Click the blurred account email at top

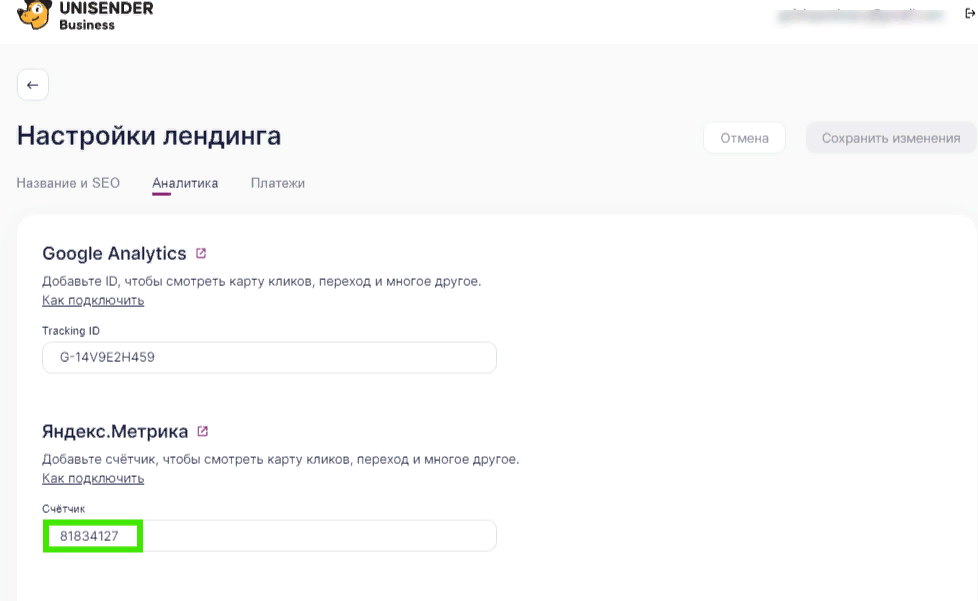tap(861, 15)
